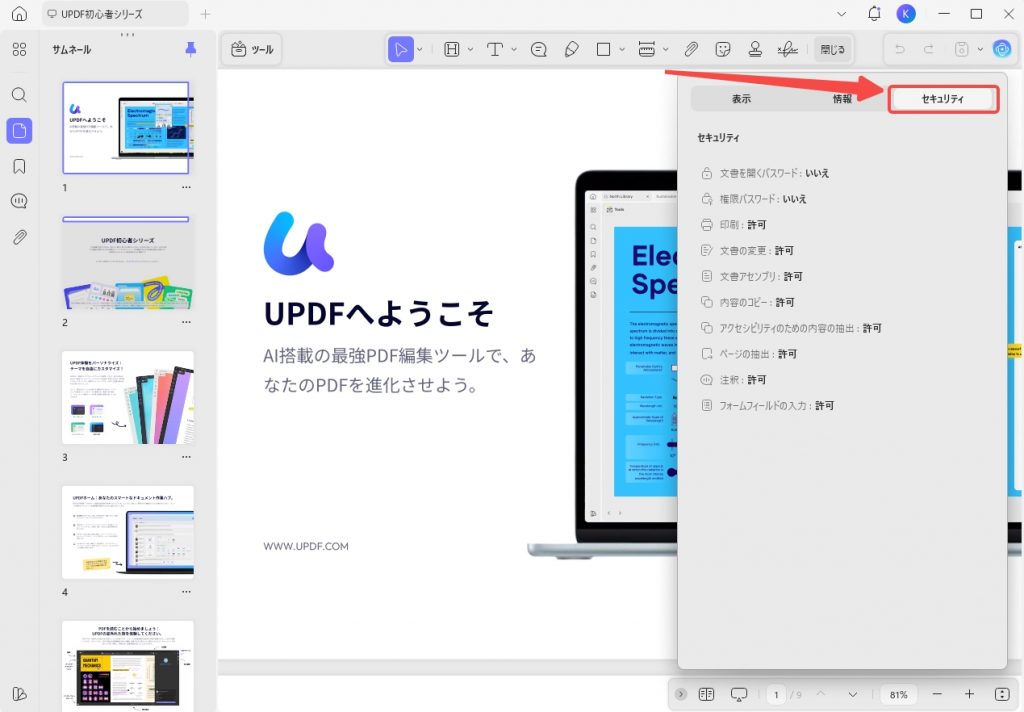Select the sticky note comment tool
1024x712 pixels.
click(x=539, y=49)
